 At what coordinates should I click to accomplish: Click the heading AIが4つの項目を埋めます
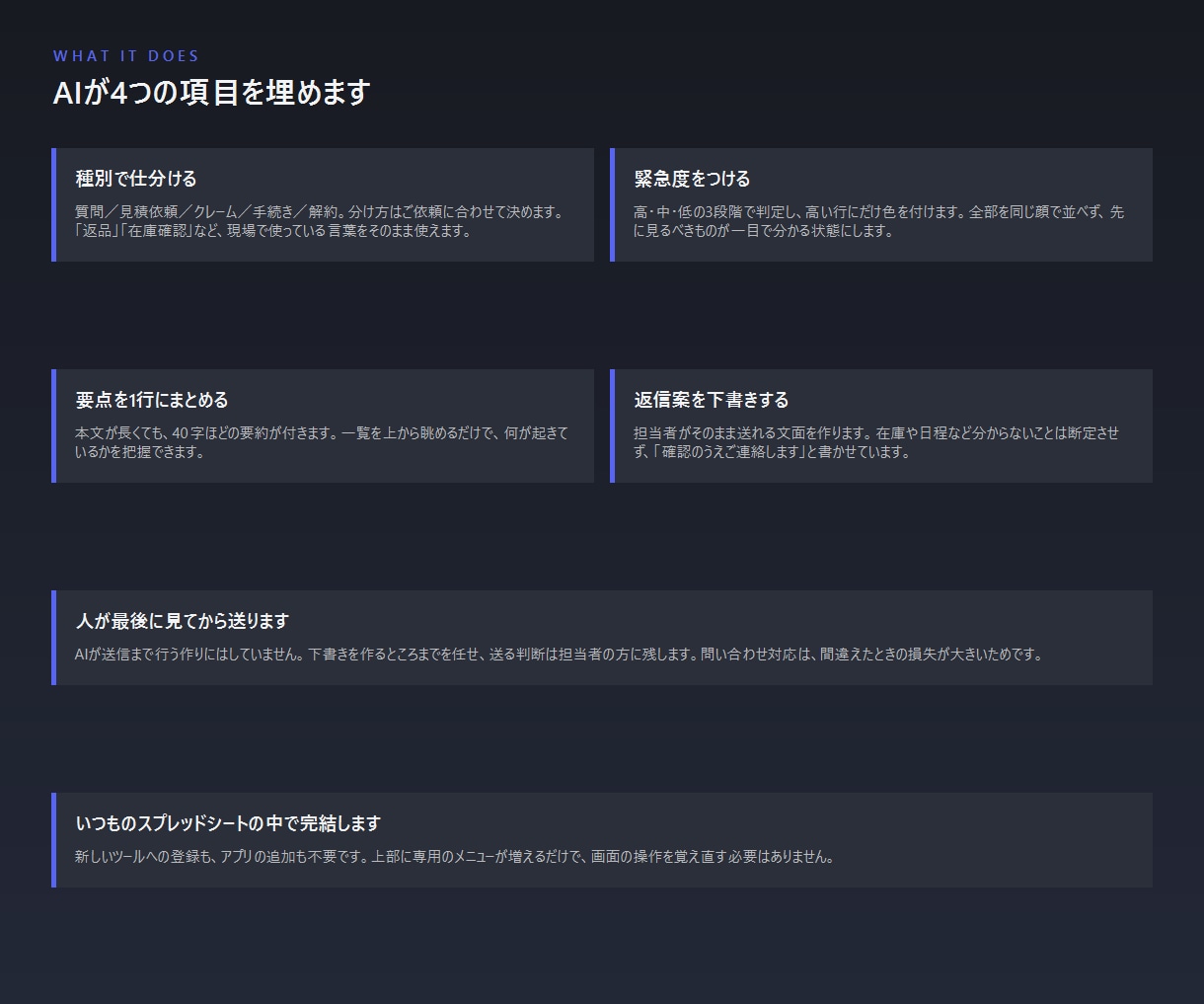[x=212, y=93]
